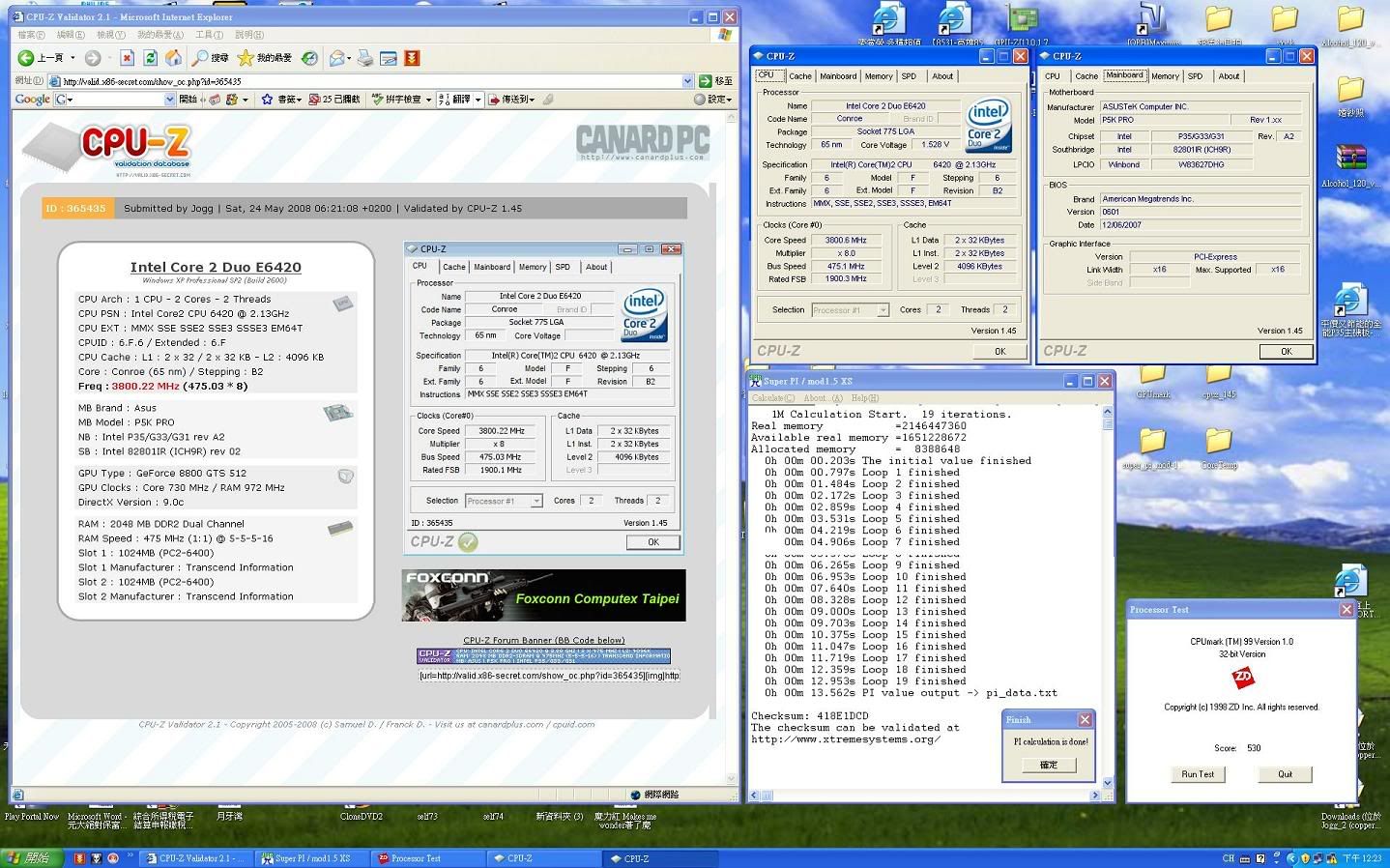The width and height of the screenshot is (1390, 868).
Task: Switch to Super PI taskbar button
Action: pos(314,858)
